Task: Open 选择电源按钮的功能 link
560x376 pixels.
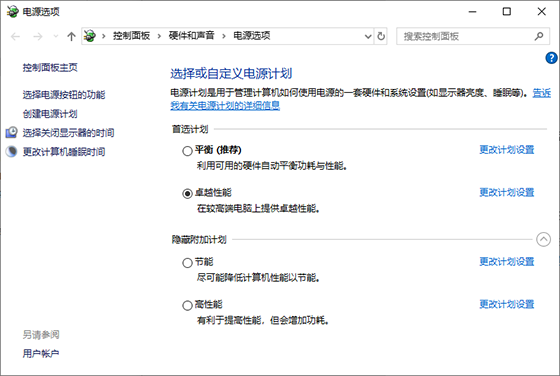Action: point(64,95)
